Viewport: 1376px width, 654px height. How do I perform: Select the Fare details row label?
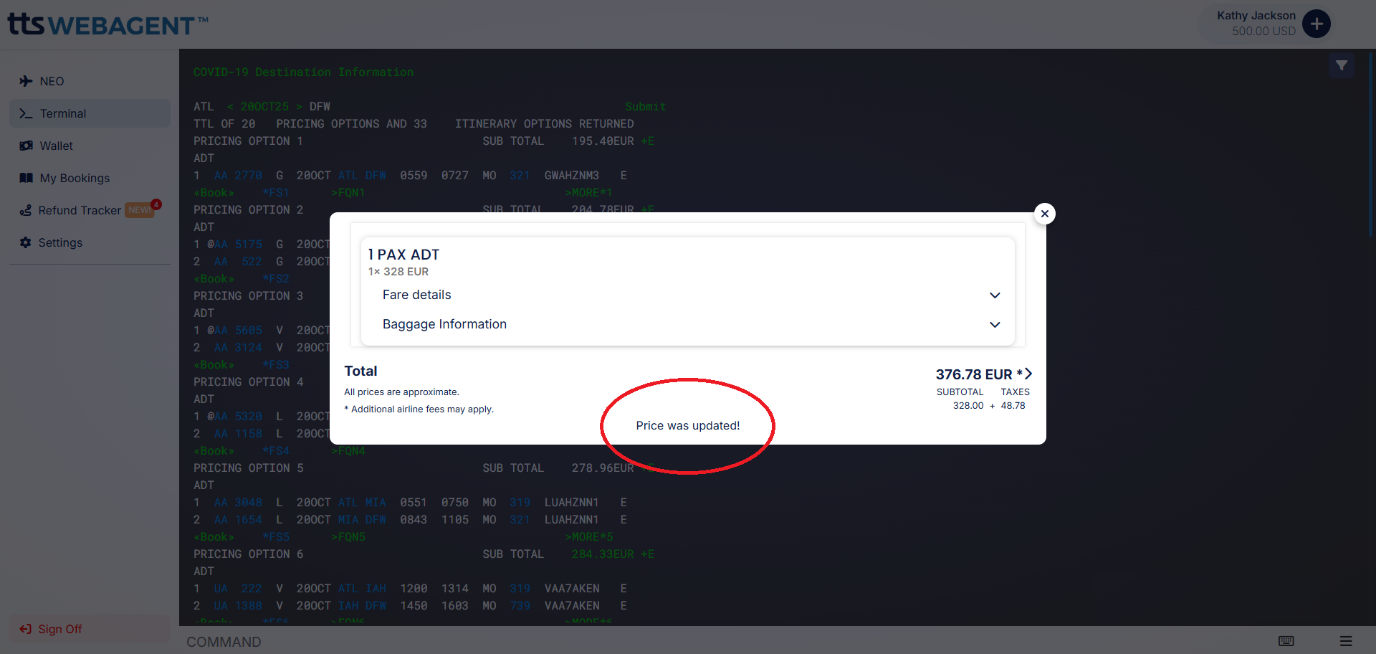tap(417, 295)
